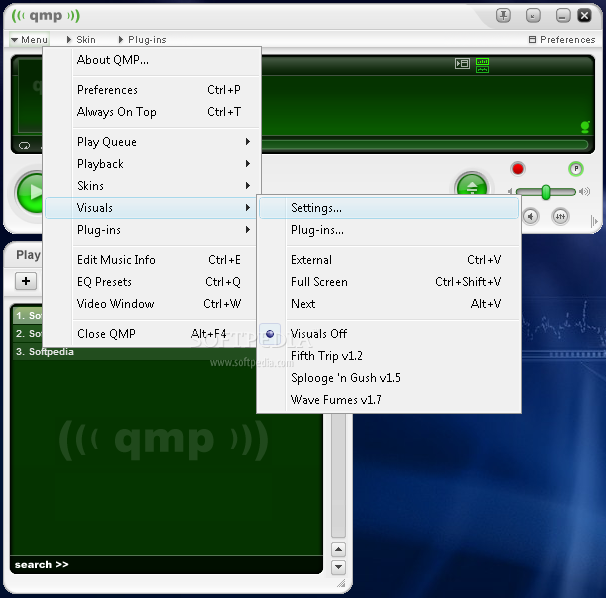
Task: Click the quiet volume speaker icon
Action: tap(511, 191)
